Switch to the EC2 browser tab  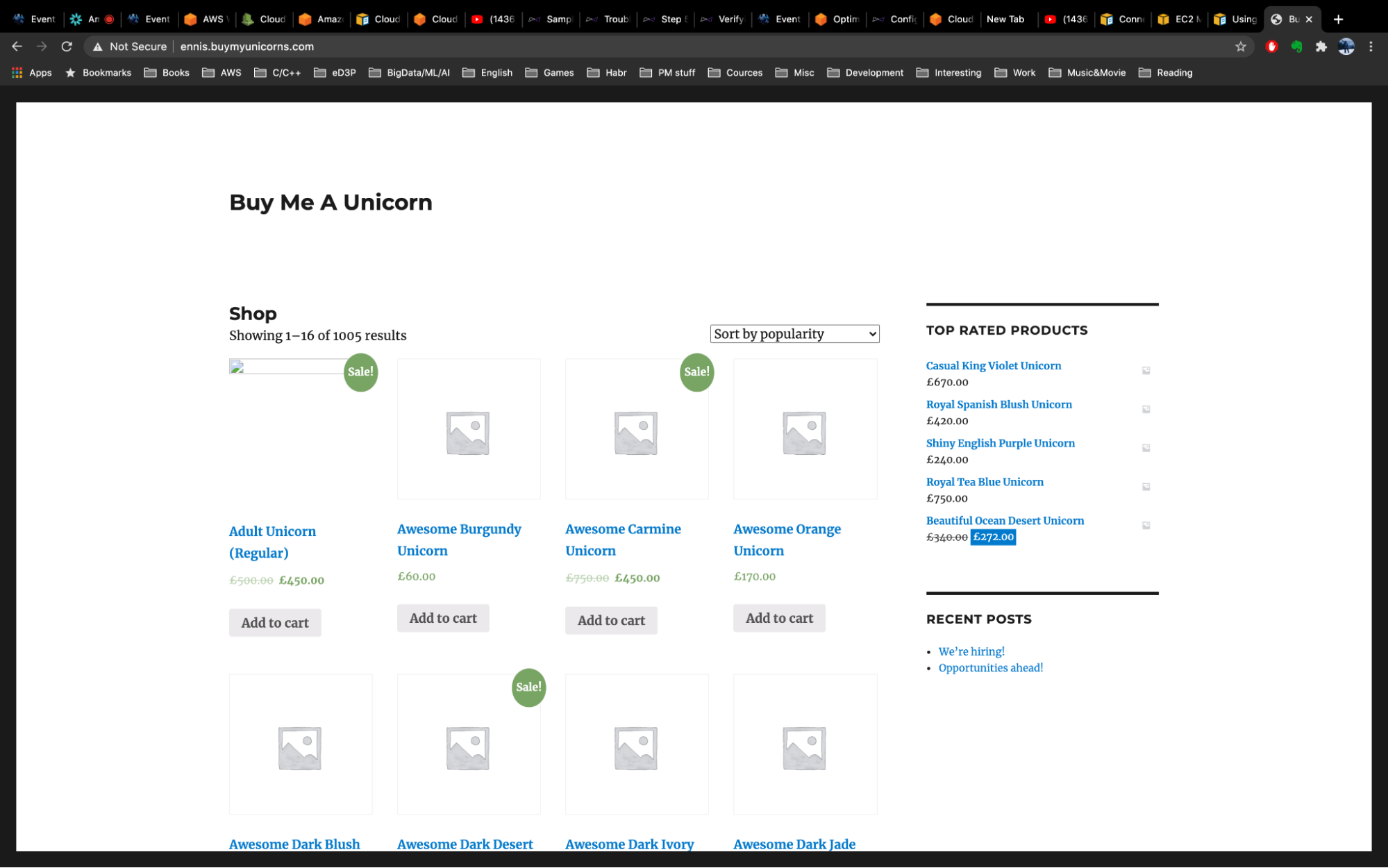point(1179,19)
